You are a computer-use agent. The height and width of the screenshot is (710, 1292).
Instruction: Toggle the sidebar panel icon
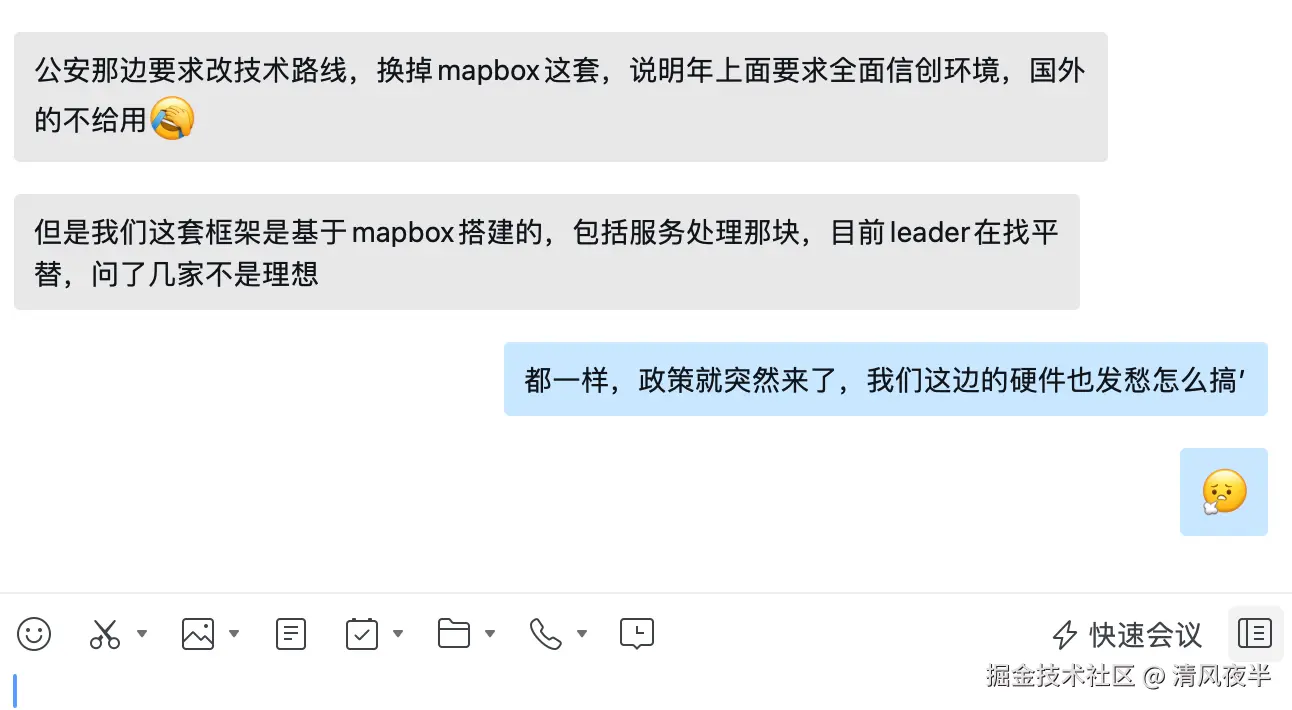(x=1255, y=633)
